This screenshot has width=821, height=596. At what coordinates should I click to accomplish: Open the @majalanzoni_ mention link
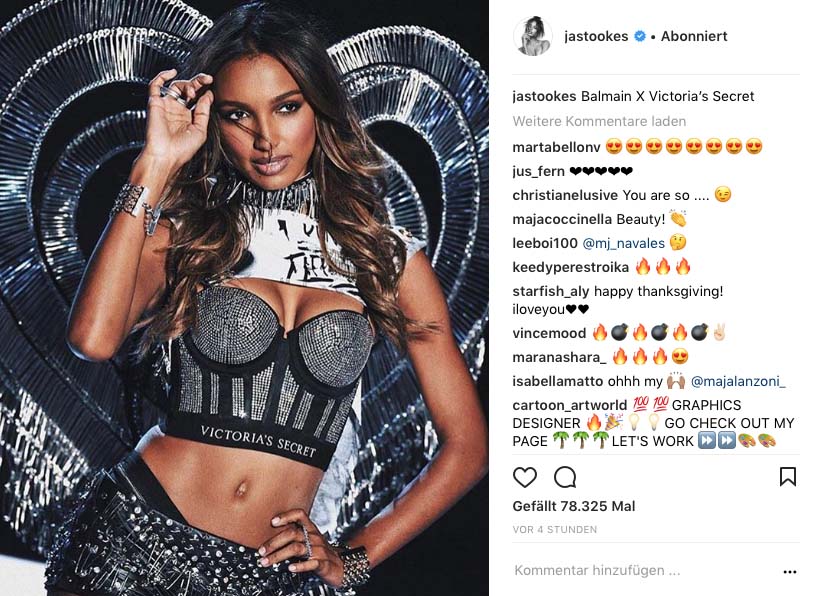[x=738, y=381]
